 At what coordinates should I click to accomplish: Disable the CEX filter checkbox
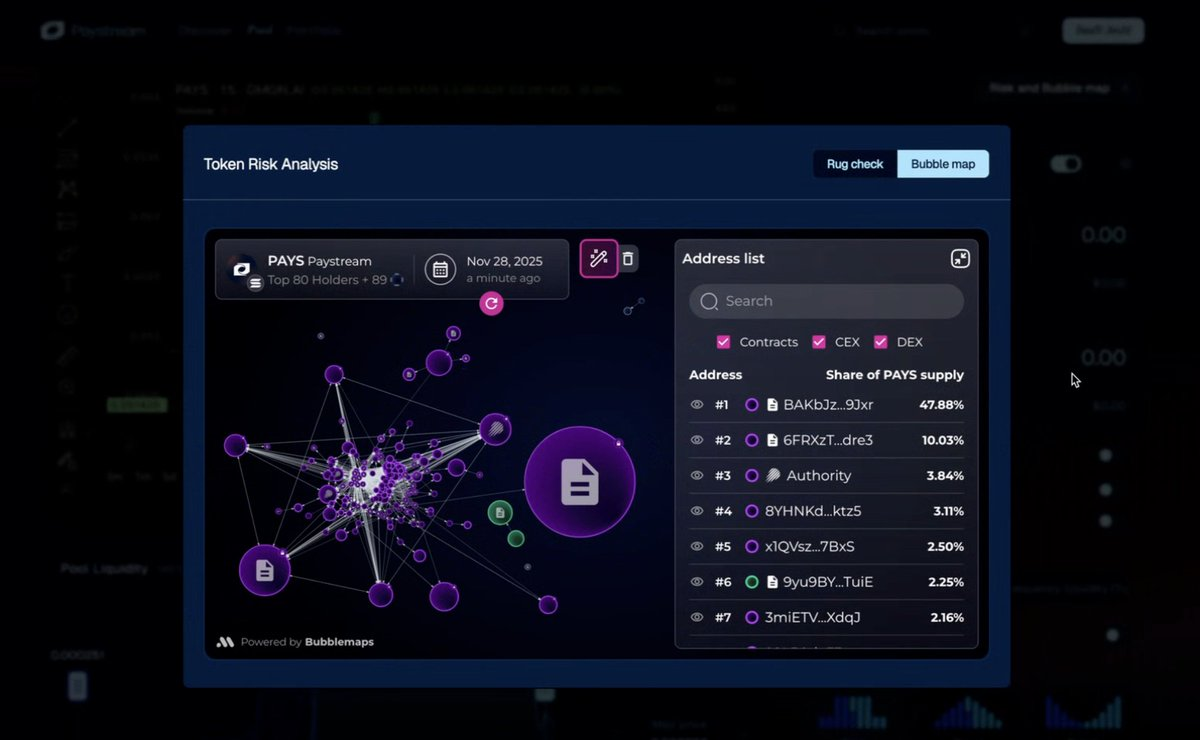pos(819,341)
